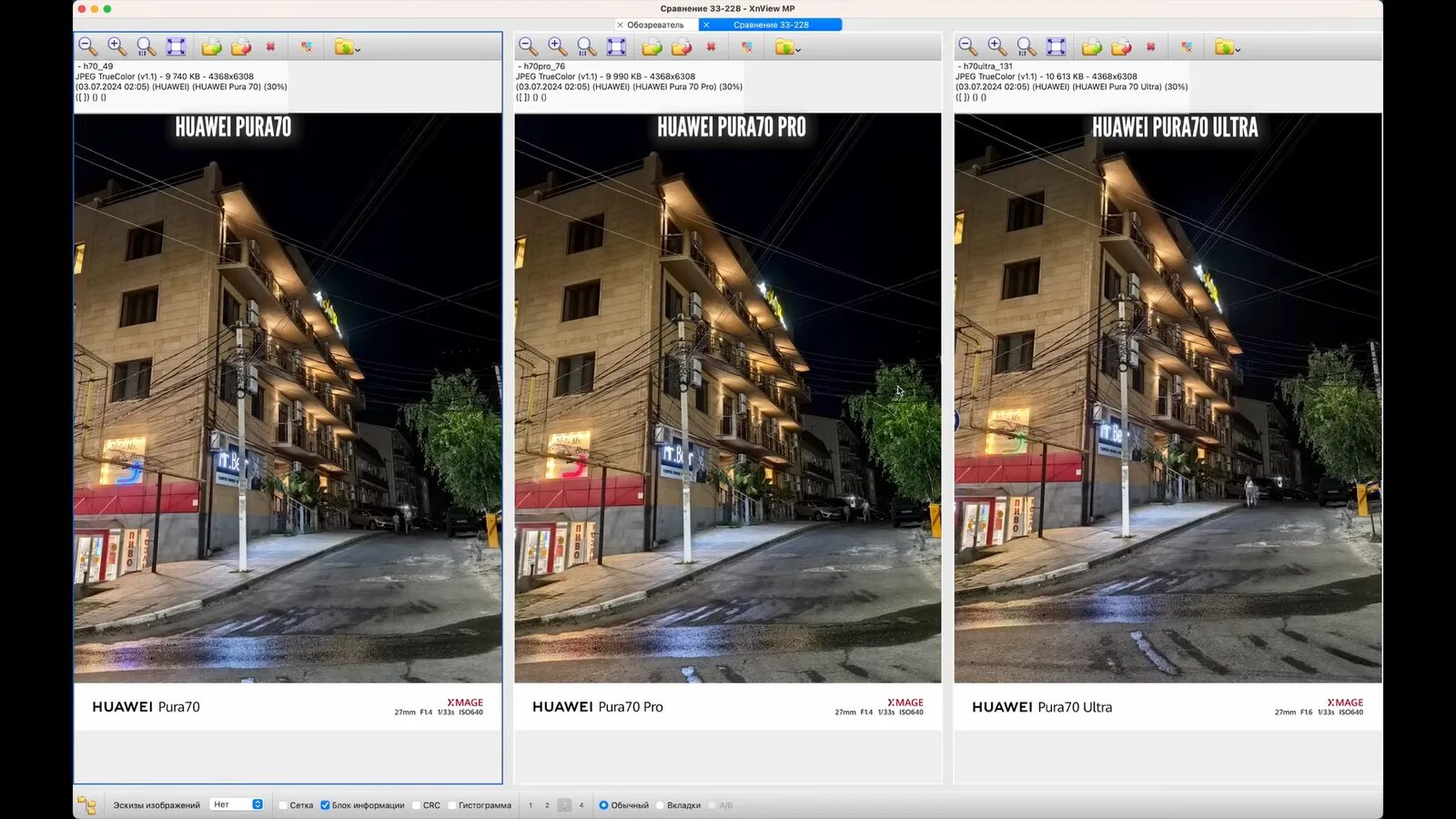The image size is (1456, 819).
Task: Click green folder icon in middle Pro panel
Action: pos(784,46)
